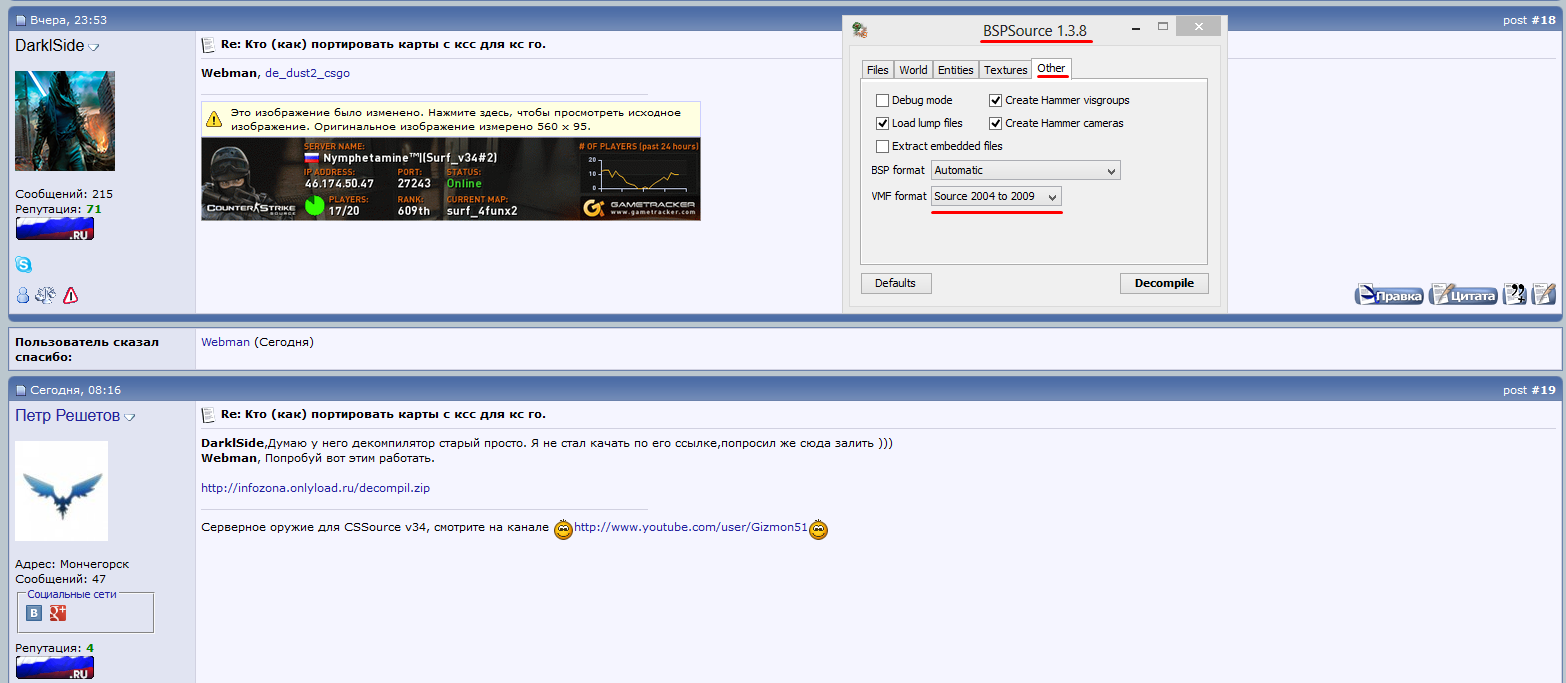Image resolution: width=1566 pixels, height=683 pixels.
Task: Expand the VMF format combo box
Action: (995, 197)
